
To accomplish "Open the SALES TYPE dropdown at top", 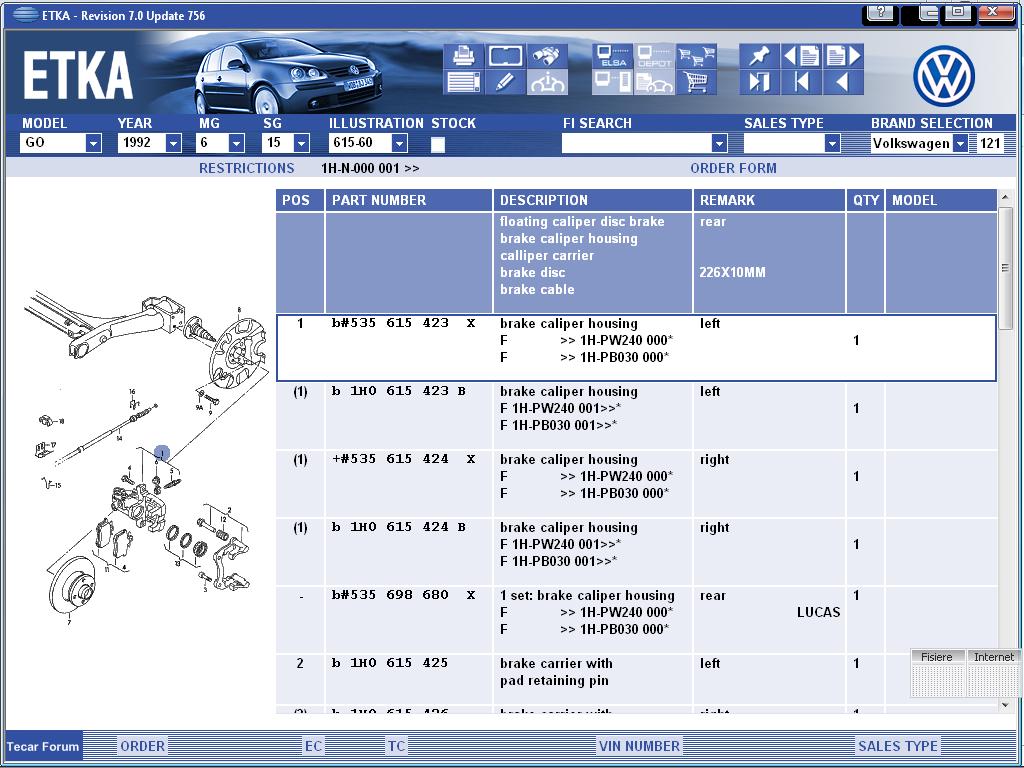I will click(832, 143).
